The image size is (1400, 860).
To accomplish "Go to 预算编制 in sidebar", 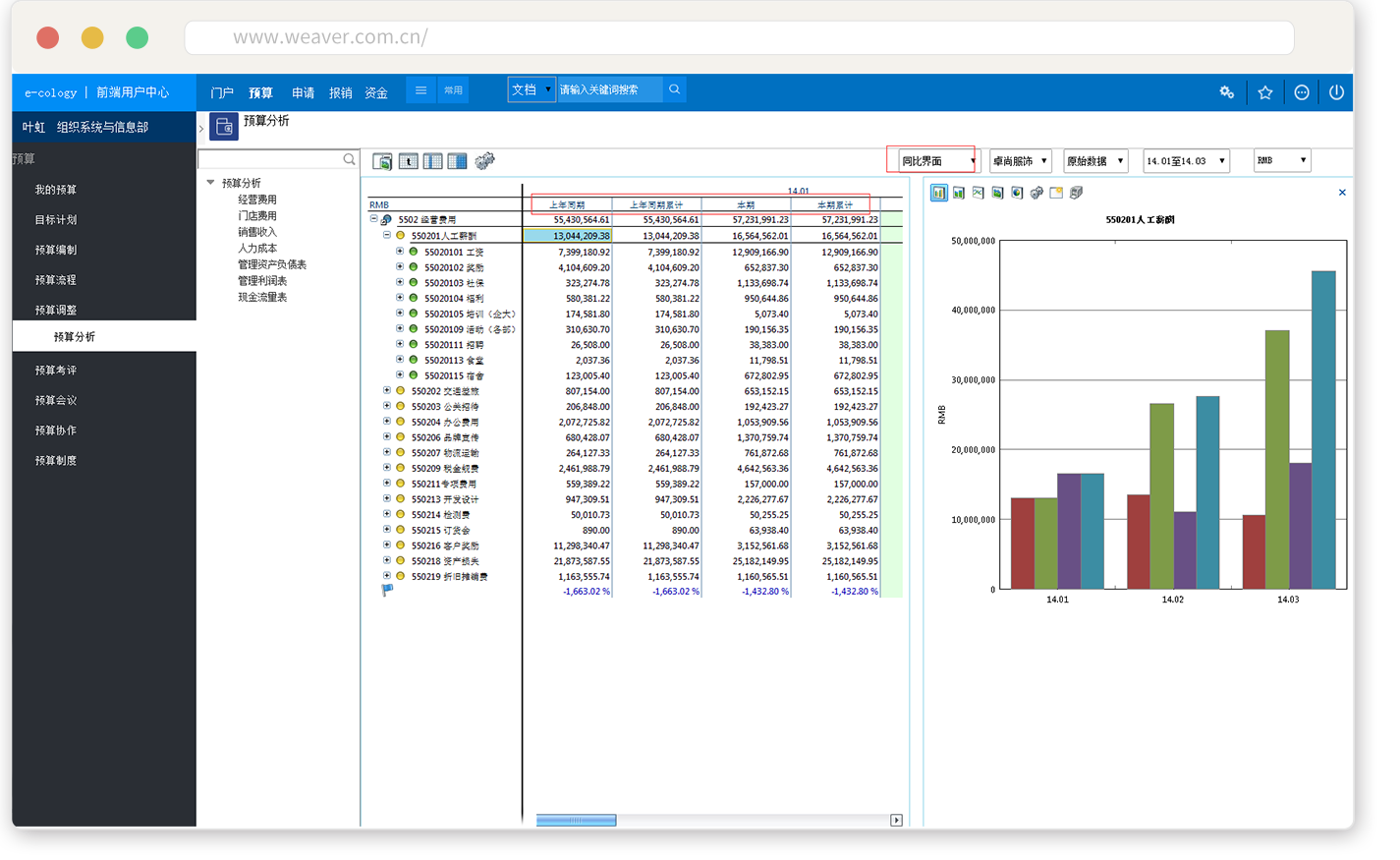I will (x=56, y=250).
